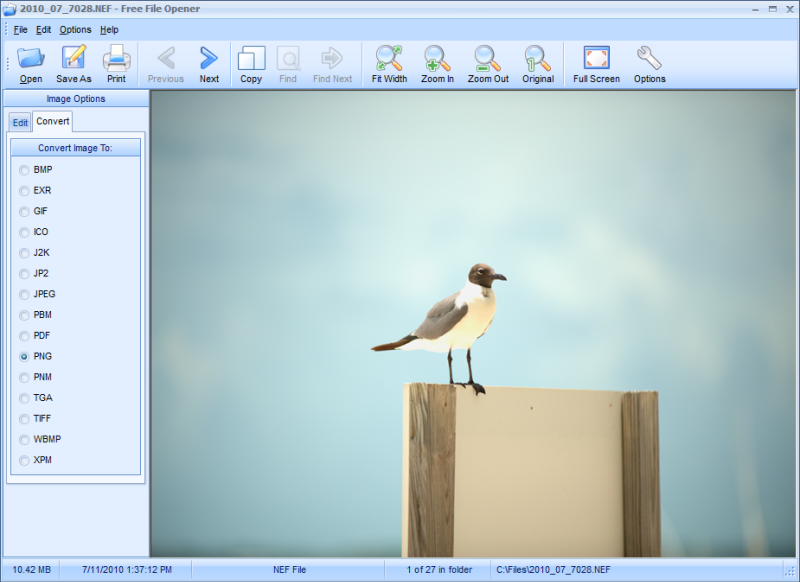800x582 pixels.
Task: Click the Find toolbar icon
Action: pos(288,64)
